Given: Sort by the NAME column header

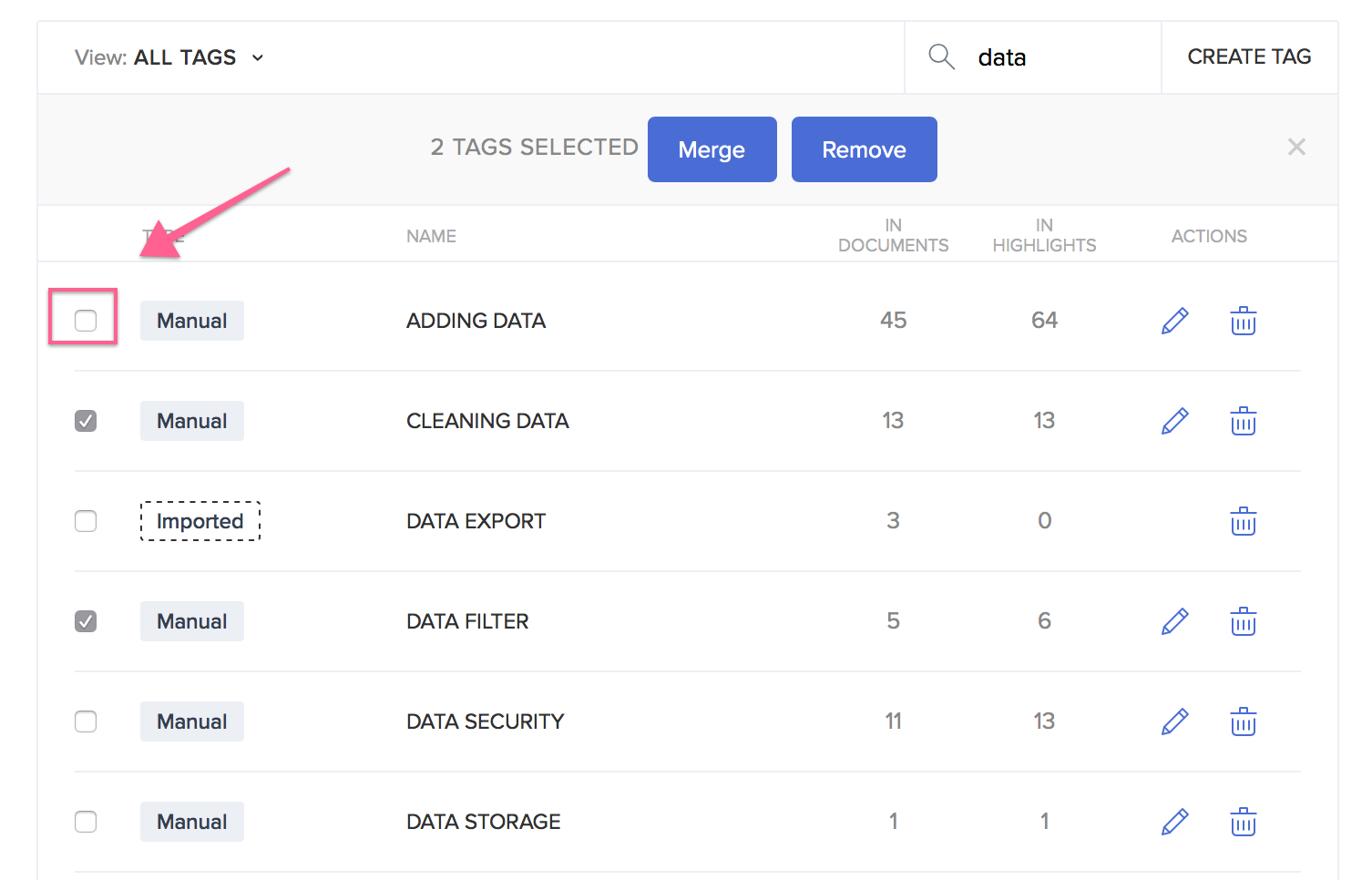Looking at the screenshot, I should point(431,236).
